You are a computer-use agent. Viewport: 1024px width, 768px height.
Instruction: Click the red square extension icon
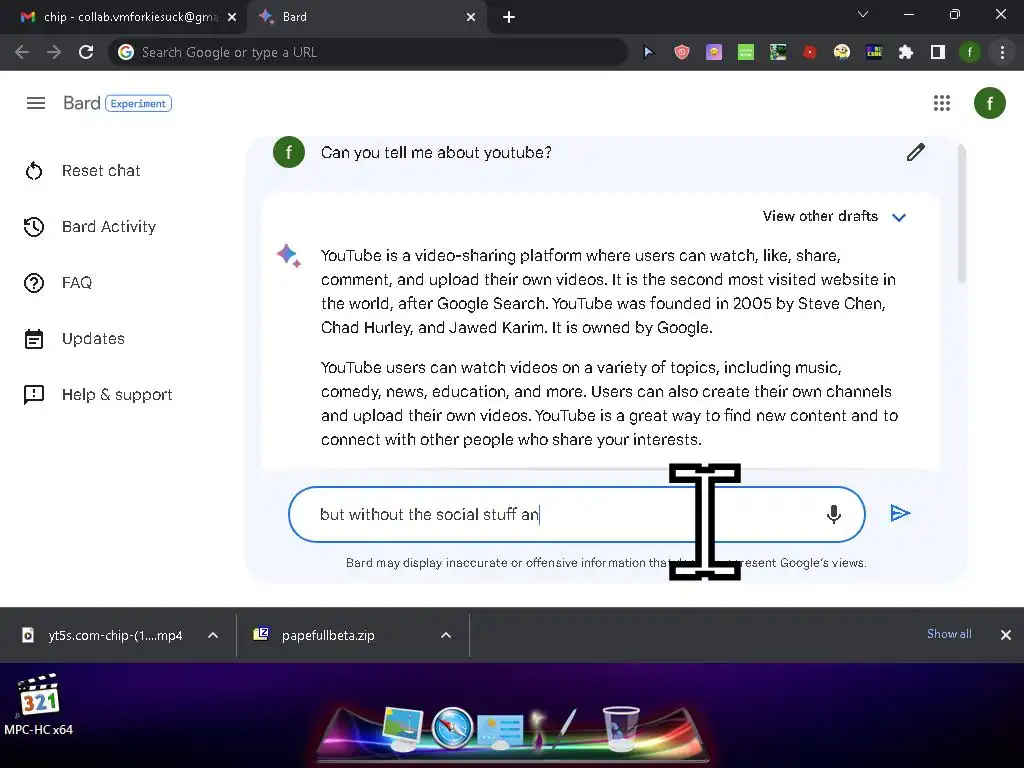coord(810,52)
